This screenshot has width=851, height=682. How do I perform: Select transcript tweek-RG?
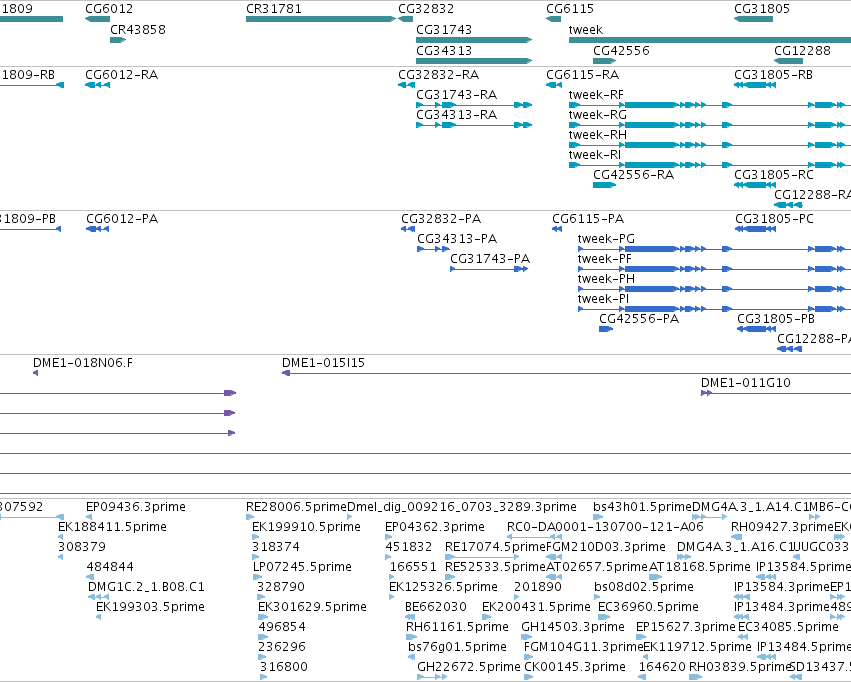[710, 125]
